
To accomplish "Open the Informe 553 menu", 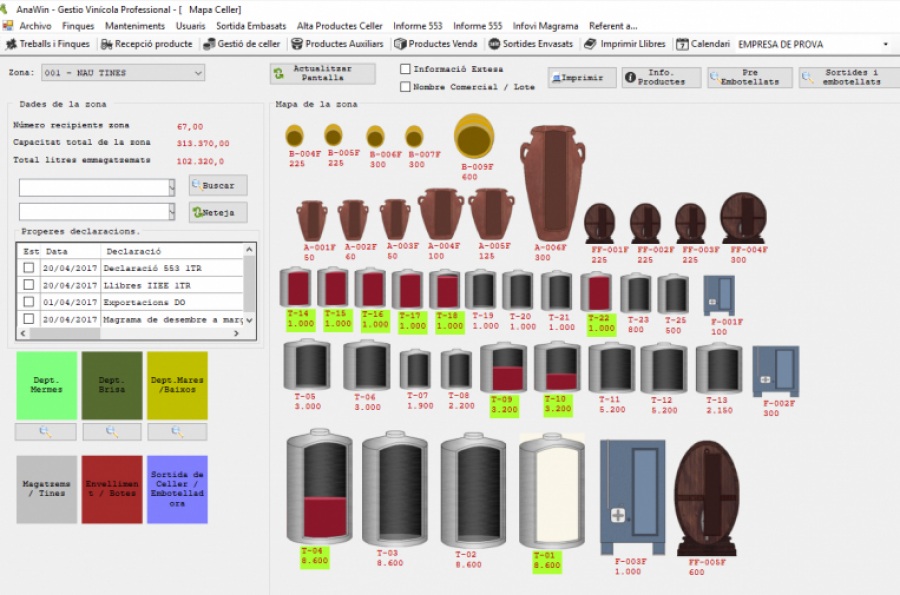I will [x=418, y=26].
